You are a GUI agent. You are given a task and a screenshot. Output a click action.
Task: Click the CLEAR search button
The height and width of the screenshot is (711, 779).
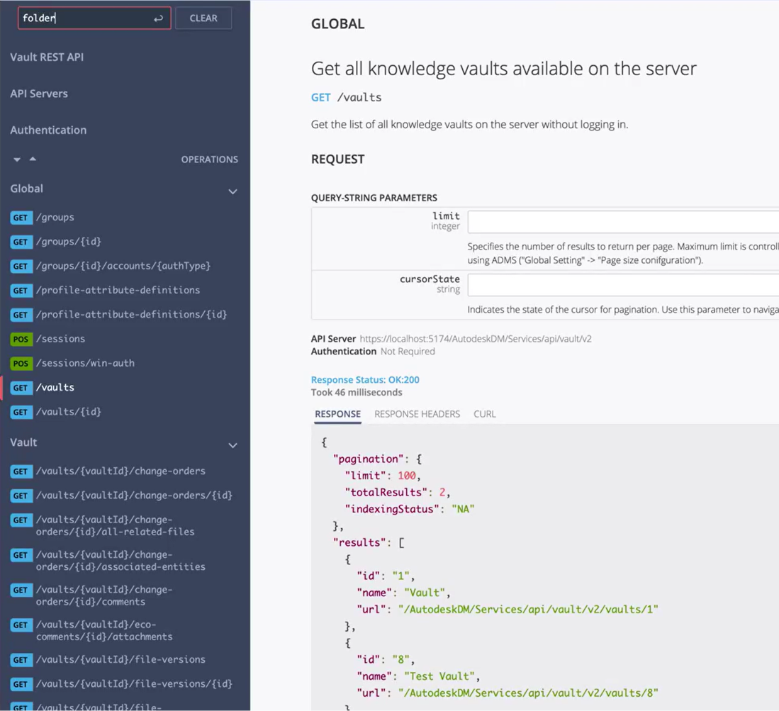pyautogui.click(x=203, y=18)
